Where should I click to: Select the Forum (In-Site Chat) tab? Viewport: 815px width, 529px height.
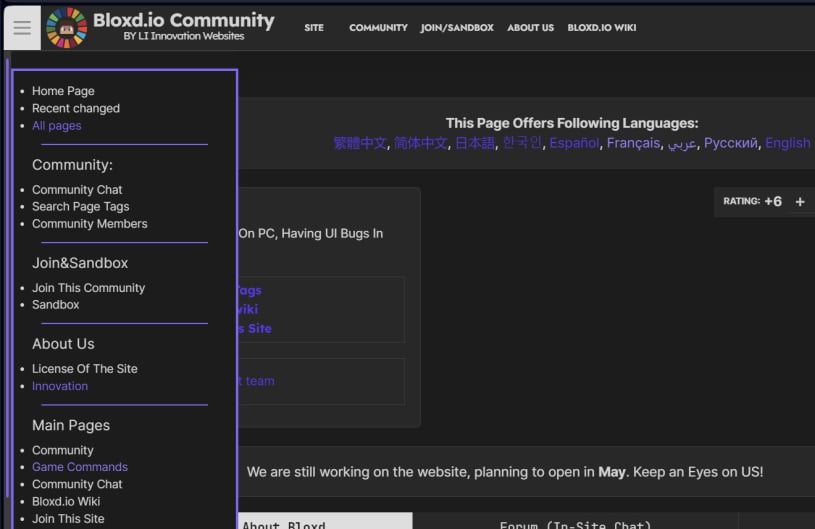click(575, 523)
